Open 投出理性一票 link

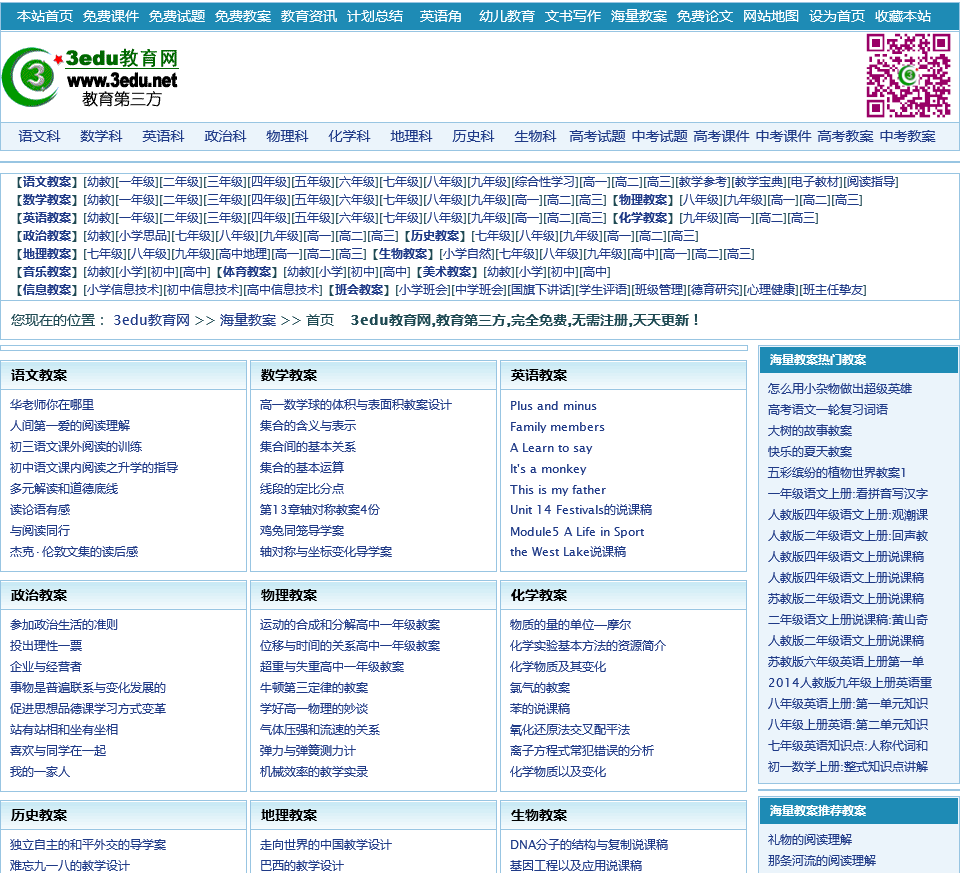click(46, 646)
